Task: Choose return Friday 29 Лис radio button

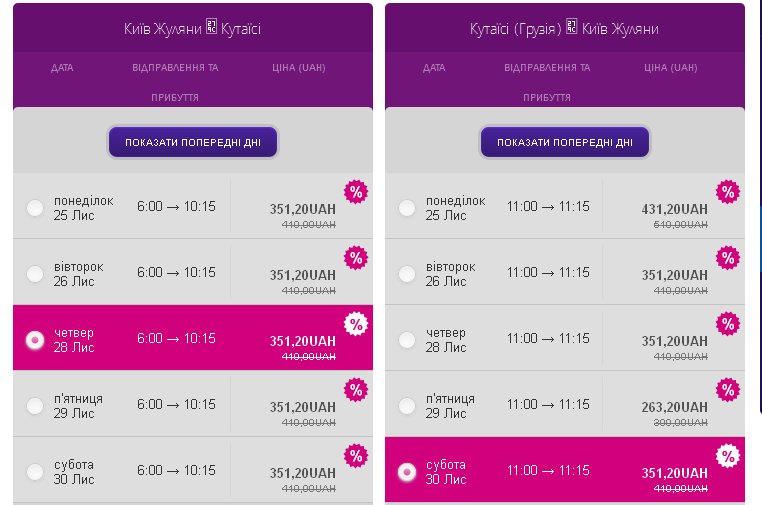Action: coord(407,406)
